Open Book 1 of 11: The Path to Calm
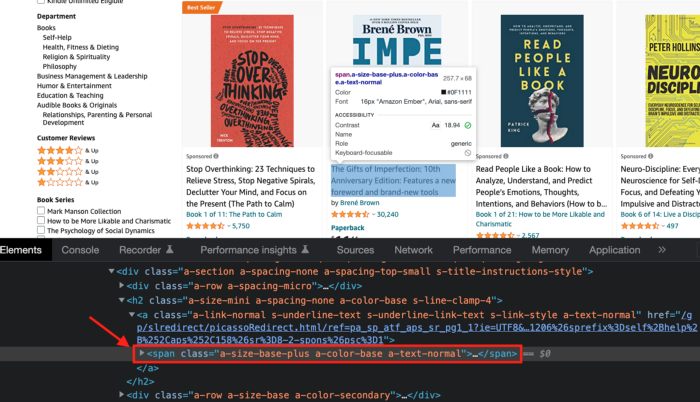Image resolution: width=700 pixels, height=402 pixels. [x=234, y=214]
